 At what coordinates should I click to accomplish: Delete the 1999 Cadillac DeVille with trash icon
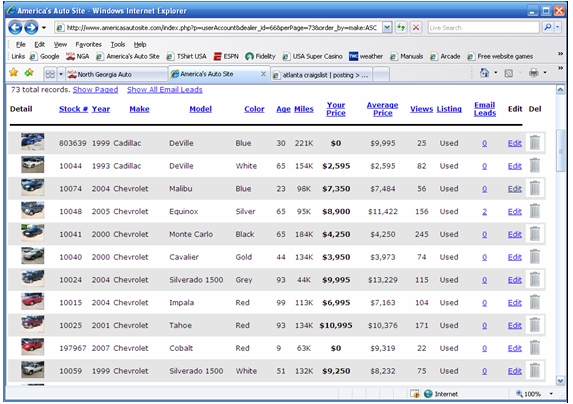(535, 142)
